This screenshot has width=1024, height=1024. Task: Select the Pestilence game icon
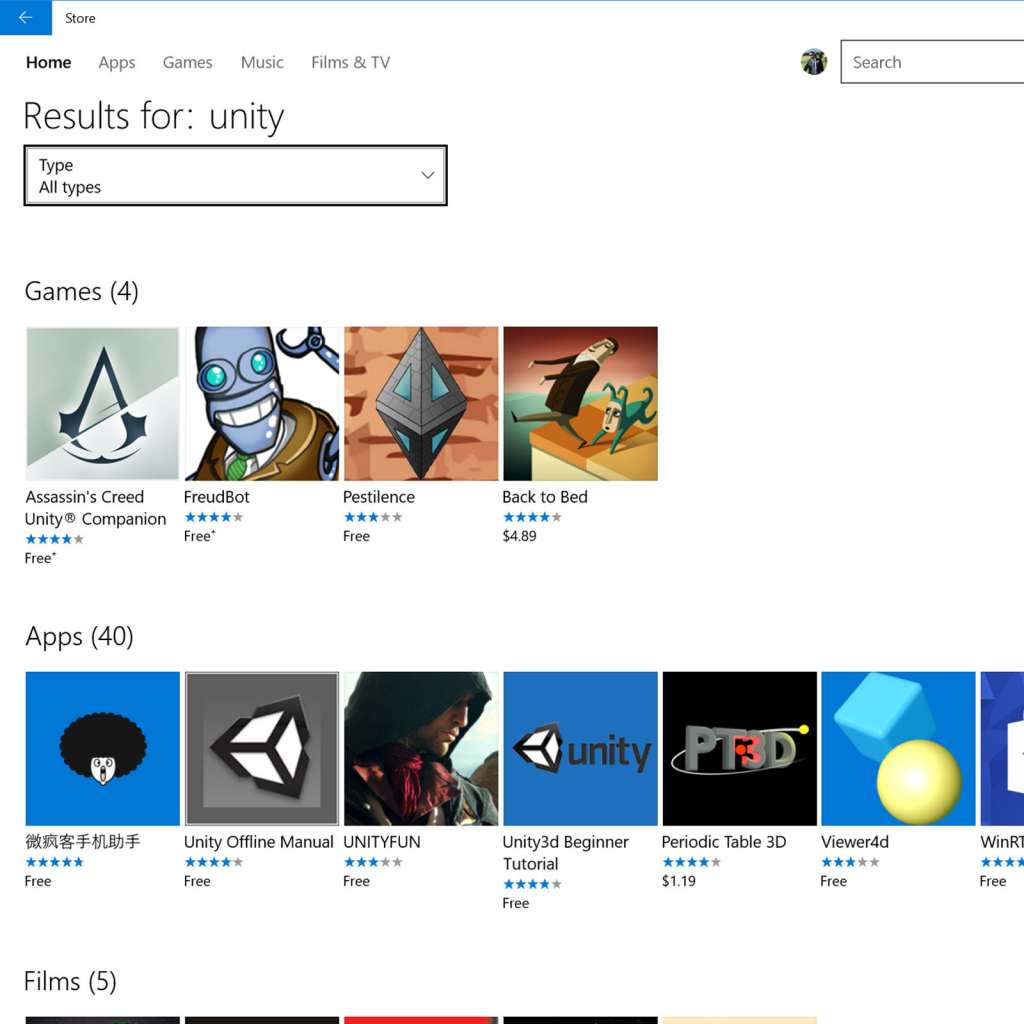coord(420,403)
